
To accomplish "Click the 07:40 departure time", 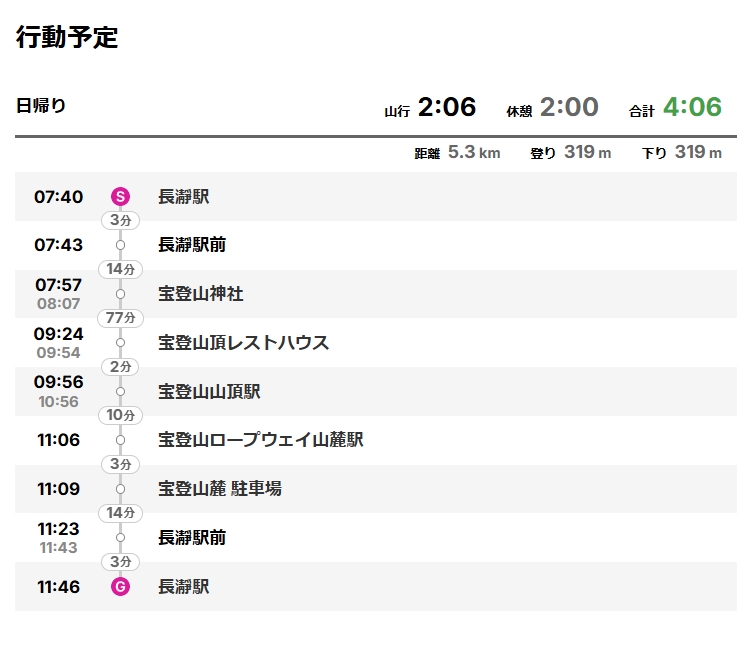I will (58, 197).
